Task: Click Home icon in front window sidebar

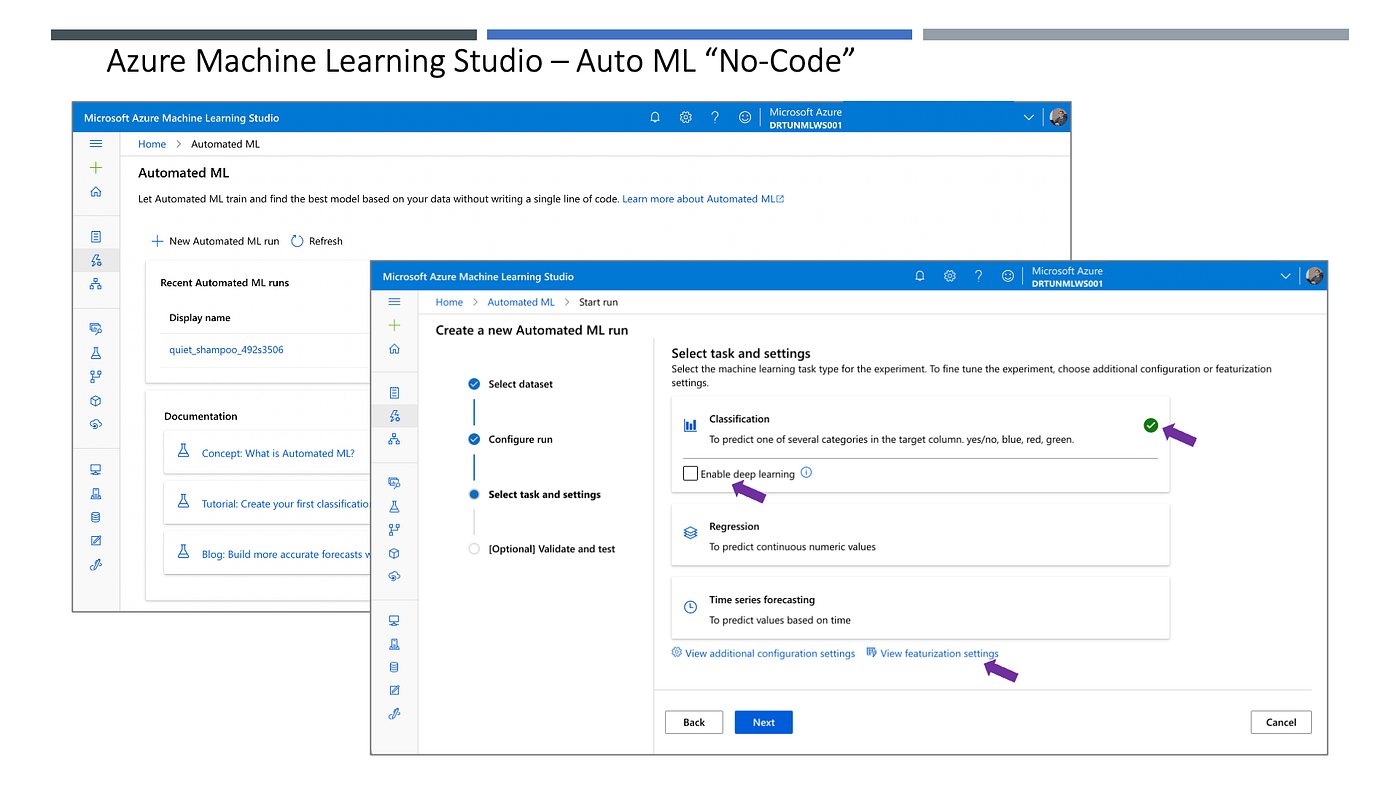Action: pos(394,349)
